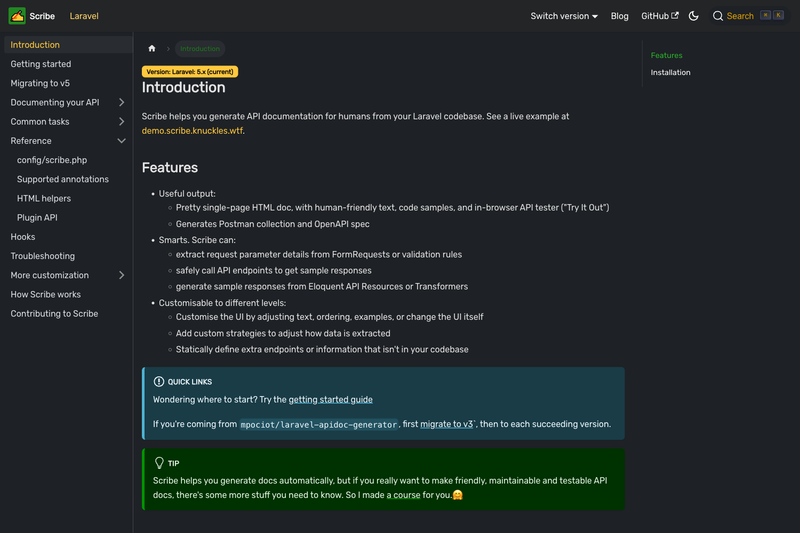Click 'safely call API endpoints' bullet text
The image size is (800, 533).
point(273,270)
